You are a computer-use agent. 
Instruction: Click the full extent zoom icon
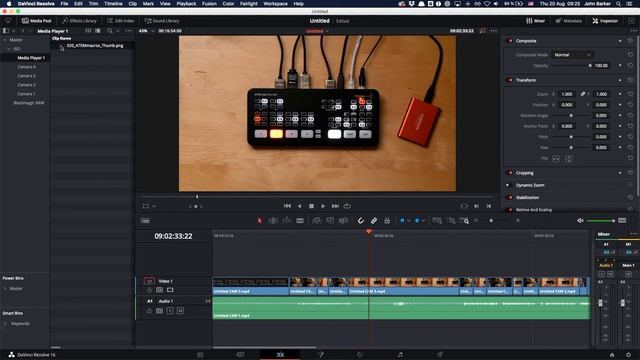point(437,220)
